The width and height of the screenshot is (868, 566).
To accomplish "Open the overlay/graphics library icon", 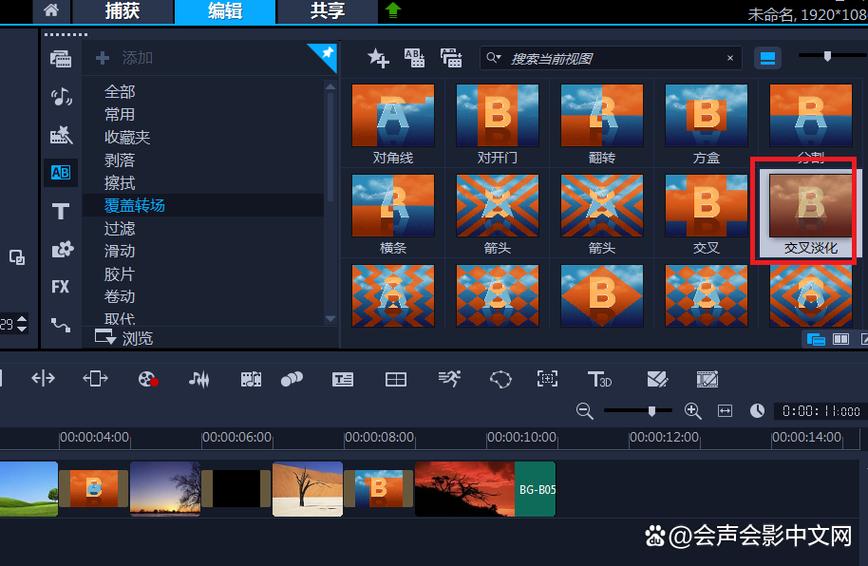I will (x=62, y=249).
